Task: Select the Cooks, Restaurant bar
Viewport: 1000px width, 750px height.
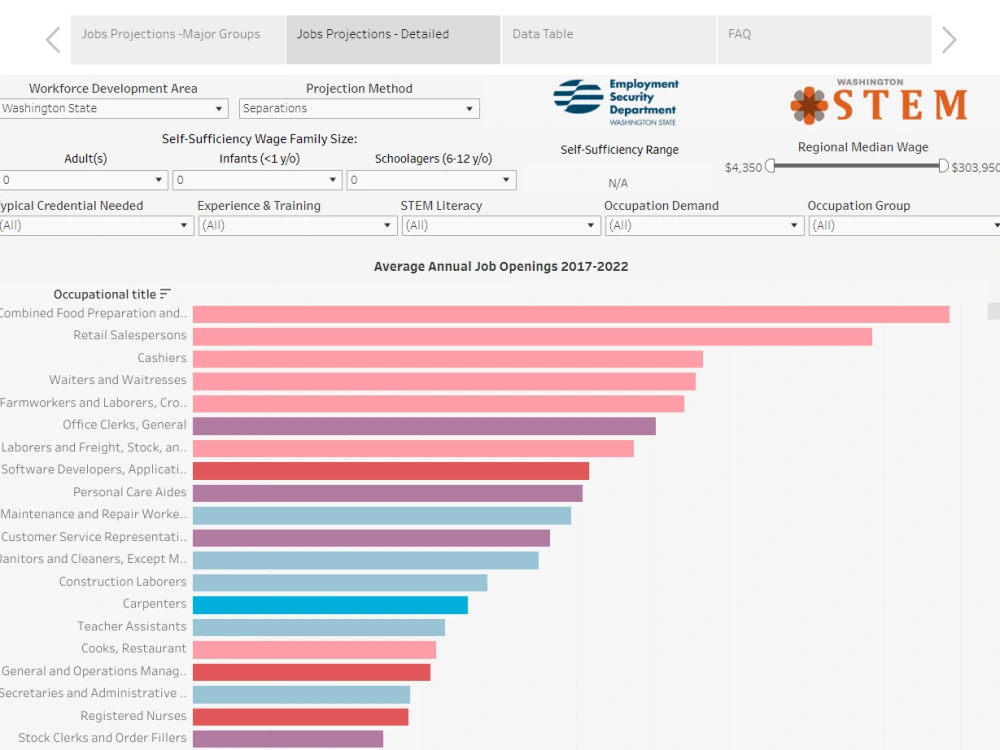Action: 314,649
